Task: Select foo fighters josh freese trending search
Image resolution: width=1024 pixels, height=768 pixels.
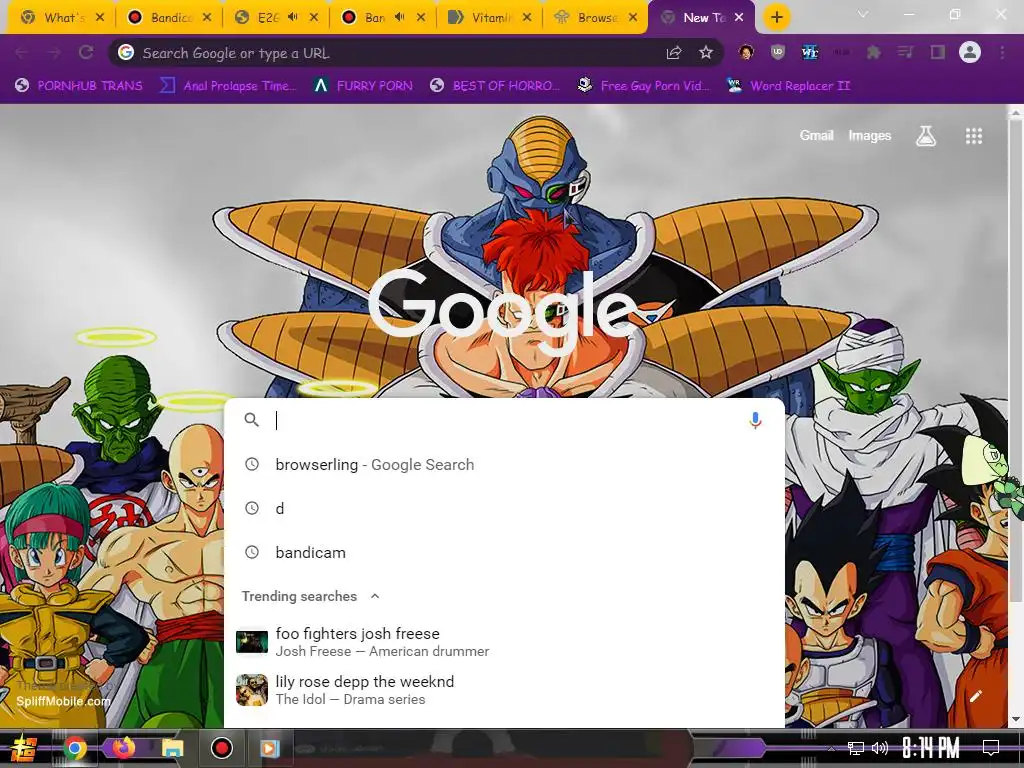Action: click(x=504, y=642)
